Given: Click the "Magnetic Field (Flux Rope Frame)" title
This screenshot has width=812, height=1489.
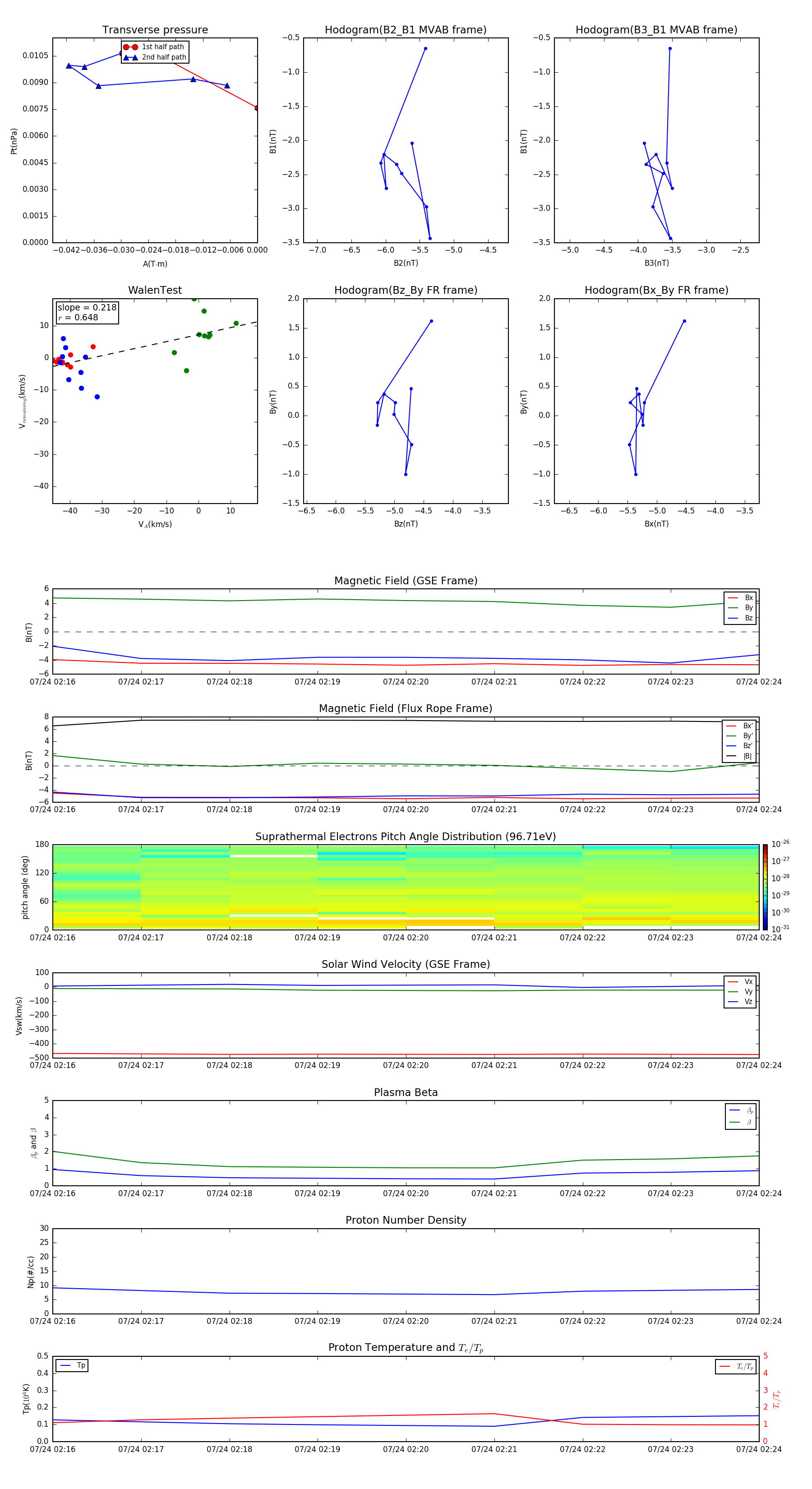Looking at the screenshot, I should (x=406, y=708).
